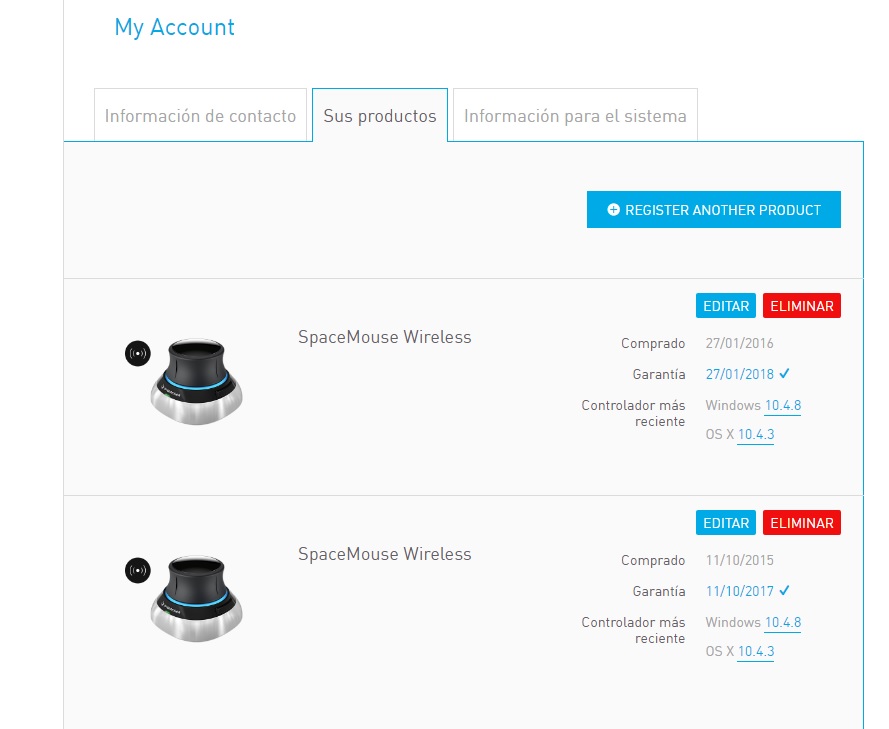Delete the second SpaceMouse Wireless entry
The height and width of the screenshot is (729, 889).
coord(802,522)
